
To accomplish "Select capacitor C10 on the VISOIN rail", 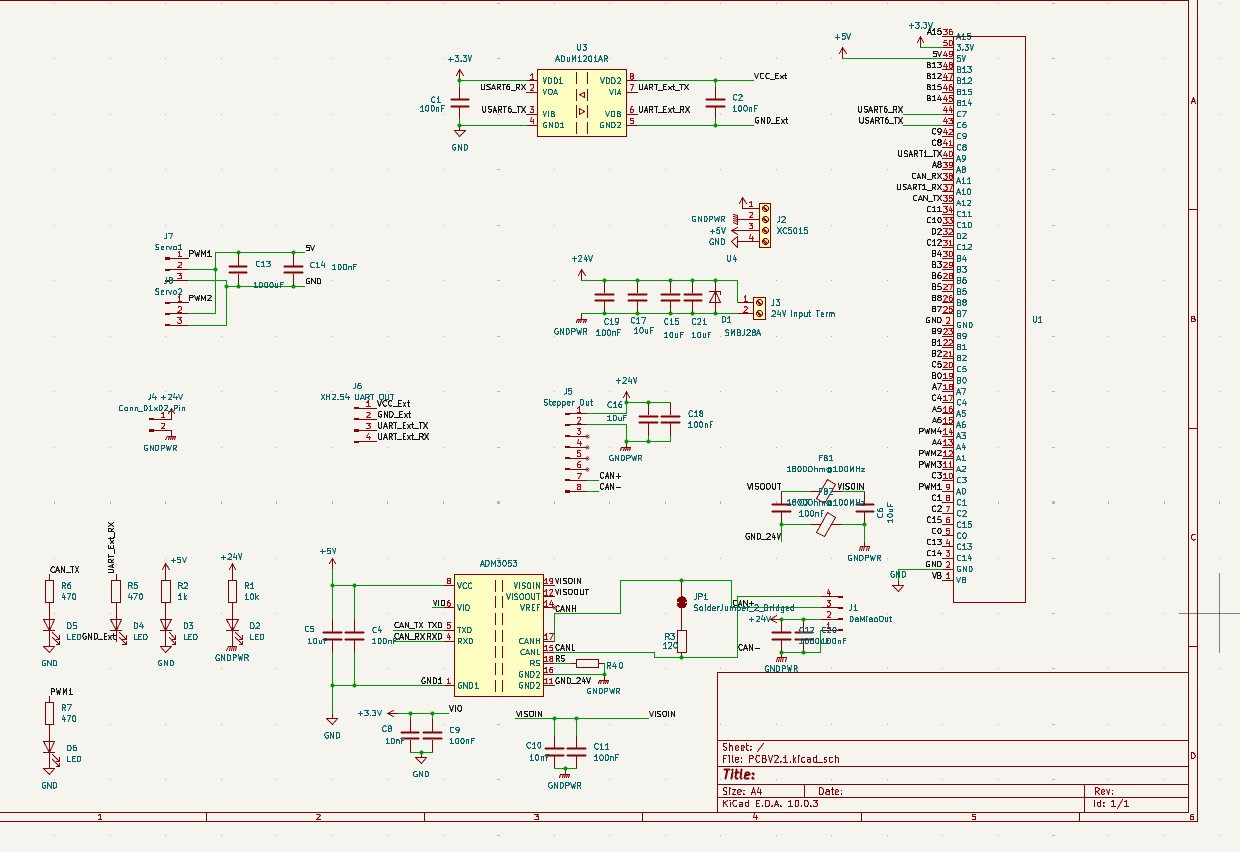I will click(554, 752).
